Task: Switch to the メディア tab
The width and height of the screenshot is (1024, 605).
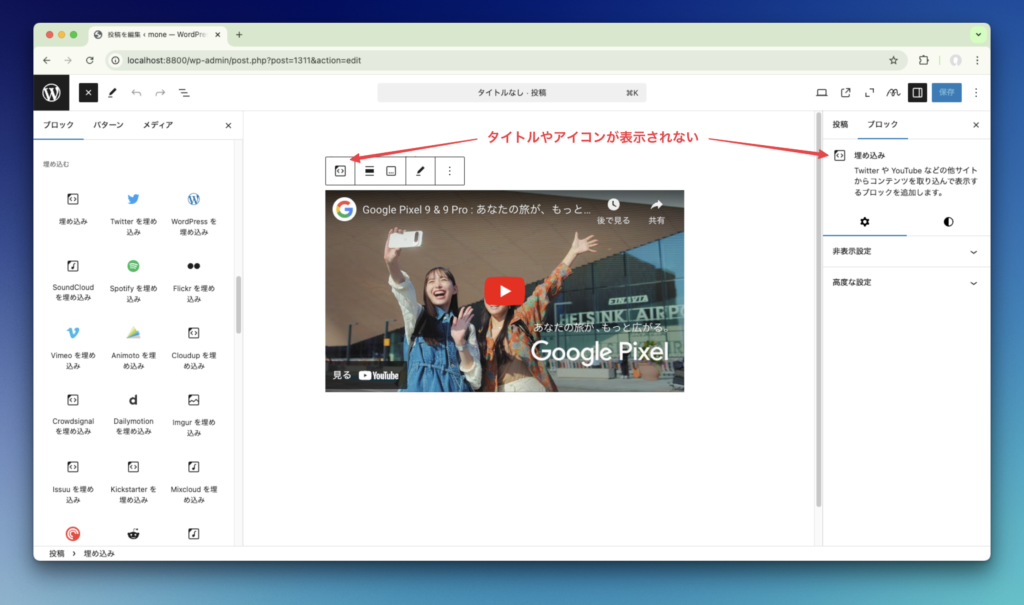Action: (158, 125)
